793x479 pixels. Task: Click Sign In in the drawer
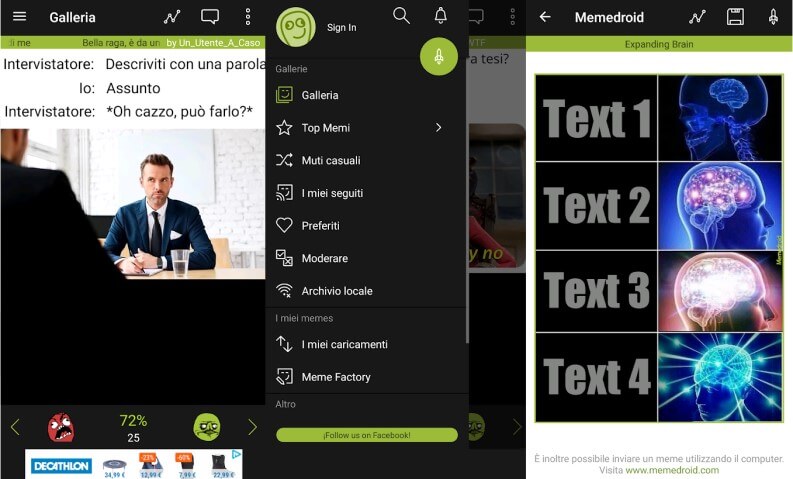pos(341,27)
